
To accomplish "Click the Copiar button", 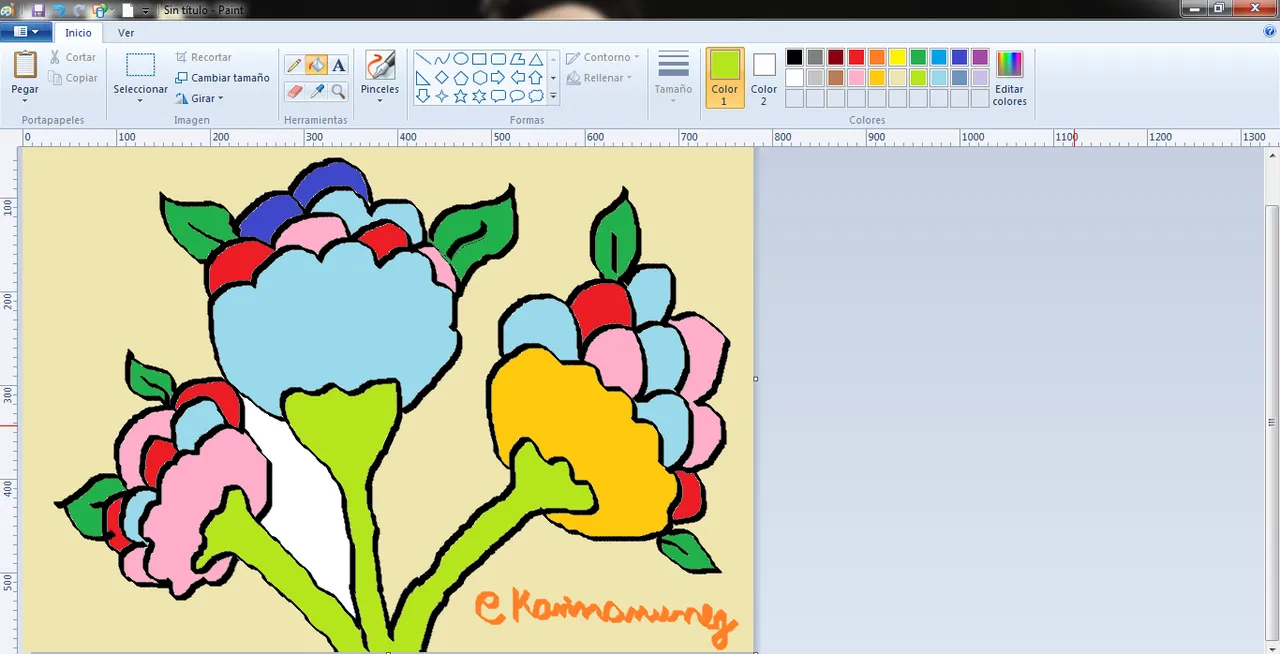I will coord(74,78).
